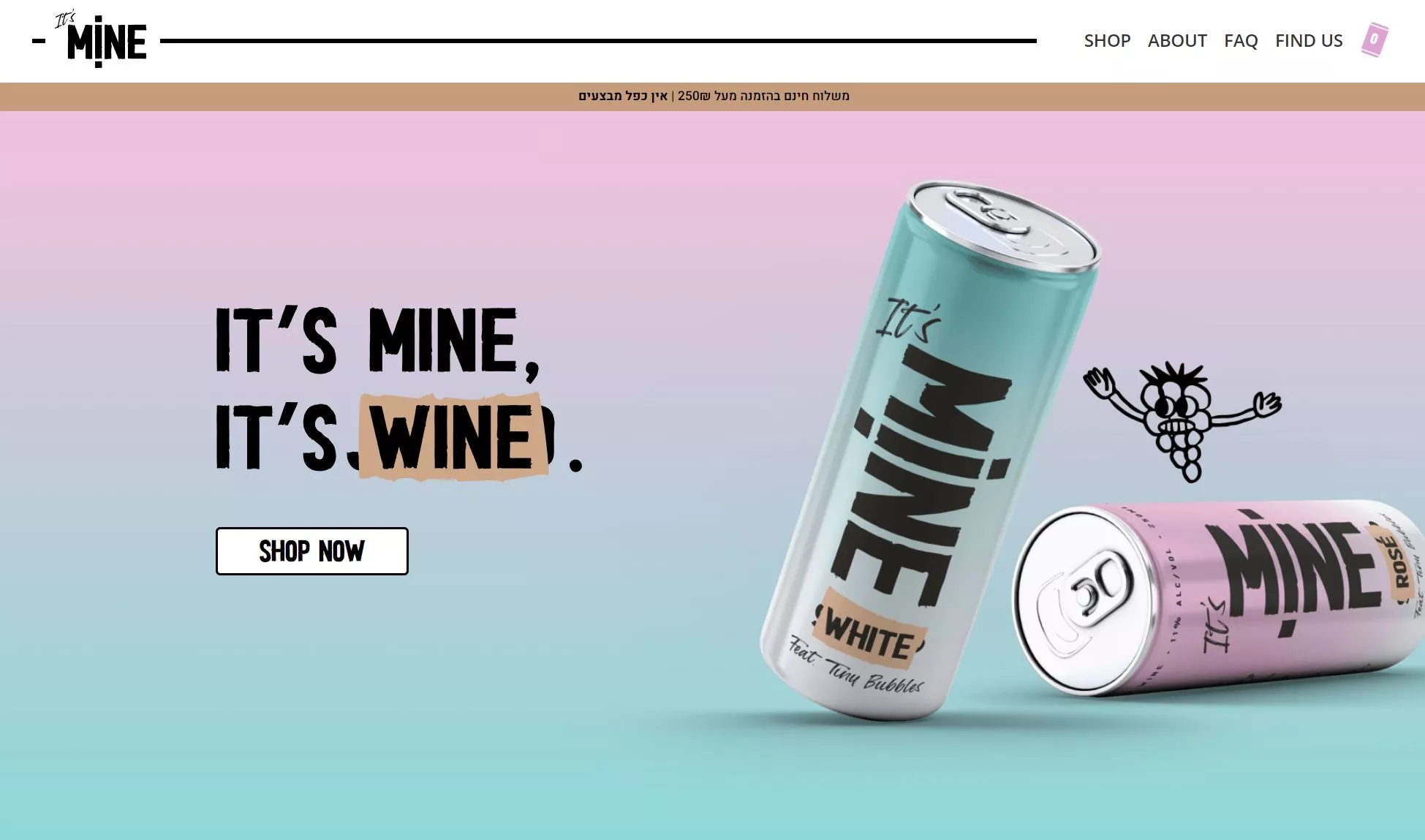1425x840 pixels.
Task: Select the FIND US link
Action: coord(1309,41)
